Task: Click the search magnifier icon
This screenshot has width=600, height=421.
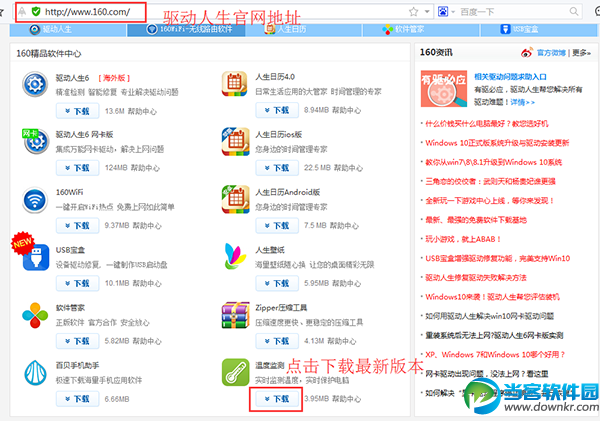Action: tap(574, 11)
